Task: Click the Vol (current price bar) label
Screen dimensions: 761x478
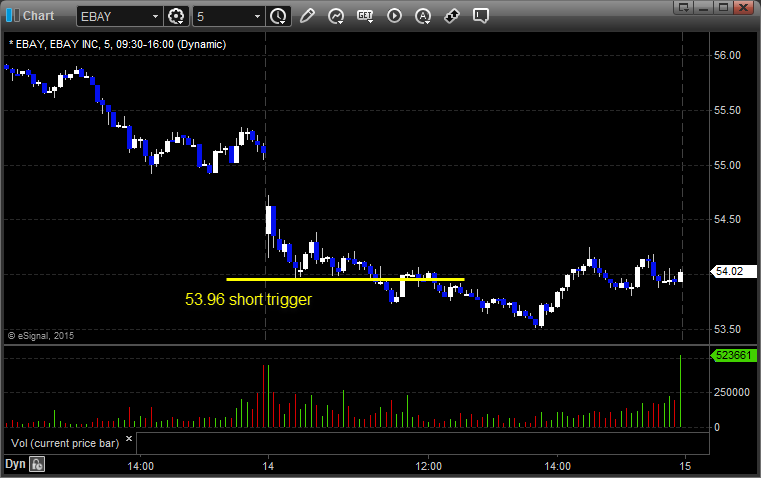Action: pos(65,443)
